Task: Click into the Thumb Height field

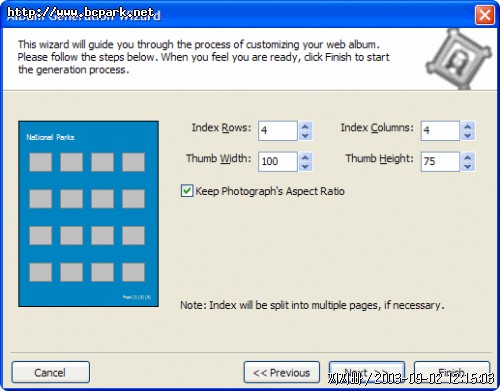Action: [440, 162]
